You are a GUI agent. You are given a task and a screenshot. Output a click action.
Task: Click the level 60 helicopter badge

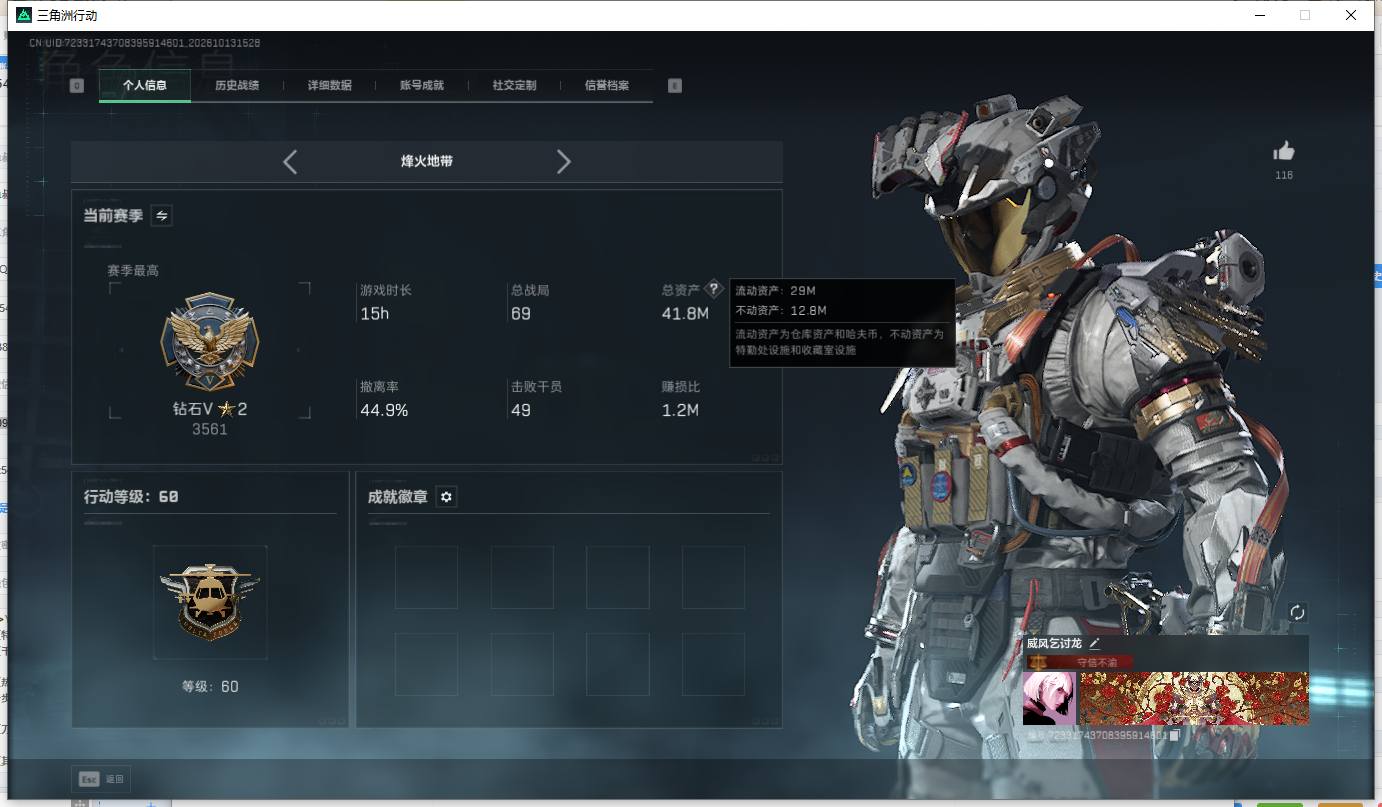tap(210, 600)
